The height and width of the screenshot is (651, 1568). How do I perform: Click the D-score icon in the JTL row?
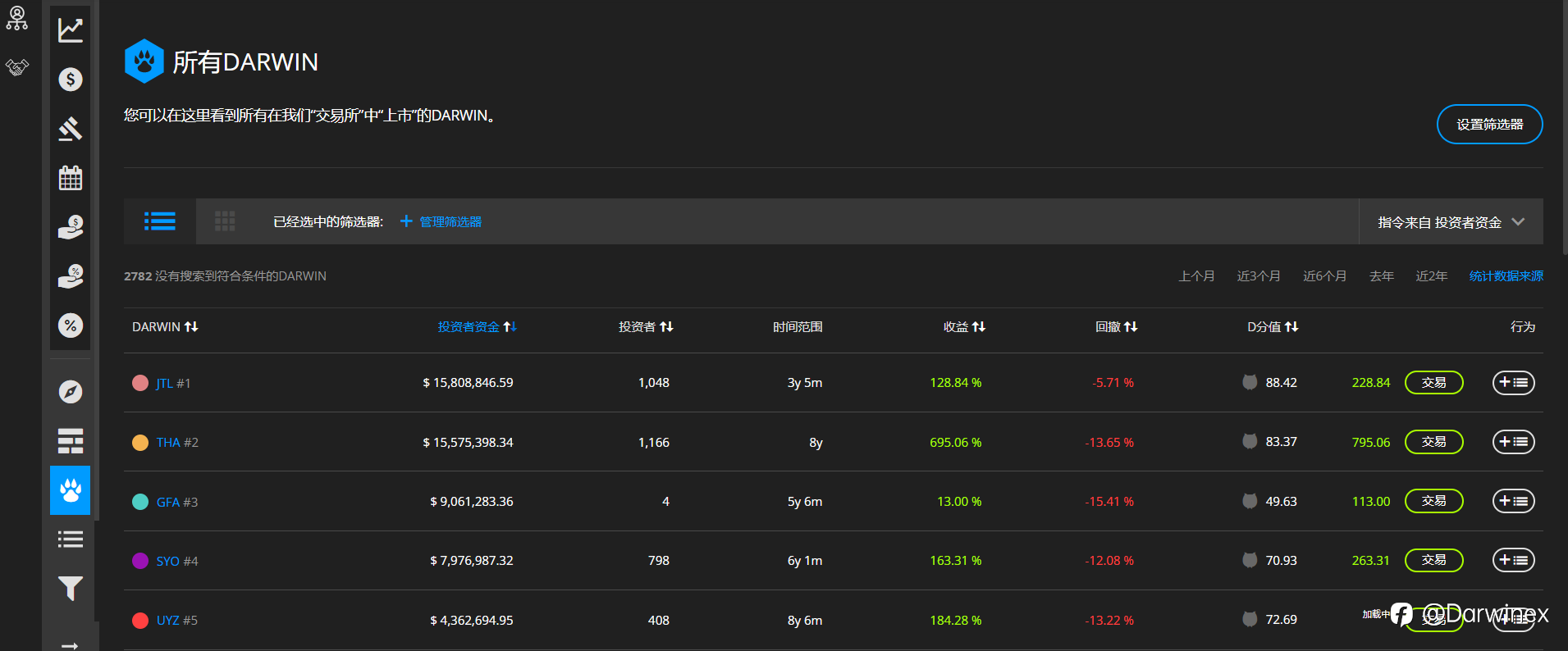coord(1250,382)
